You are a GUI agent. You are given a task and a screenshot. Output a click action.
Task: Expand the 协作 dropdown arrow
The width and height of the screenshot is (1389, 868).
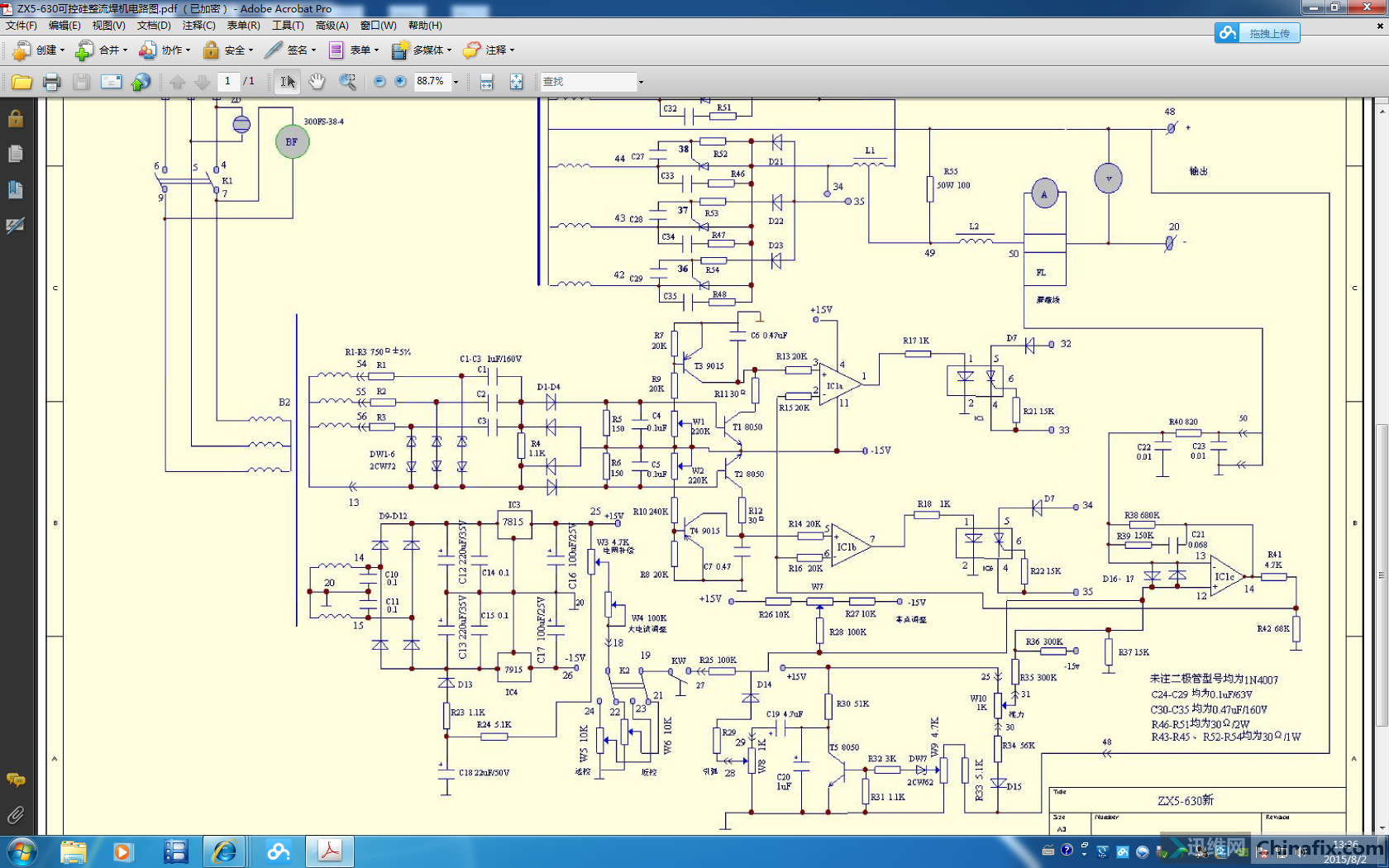(x=188, y=50)
